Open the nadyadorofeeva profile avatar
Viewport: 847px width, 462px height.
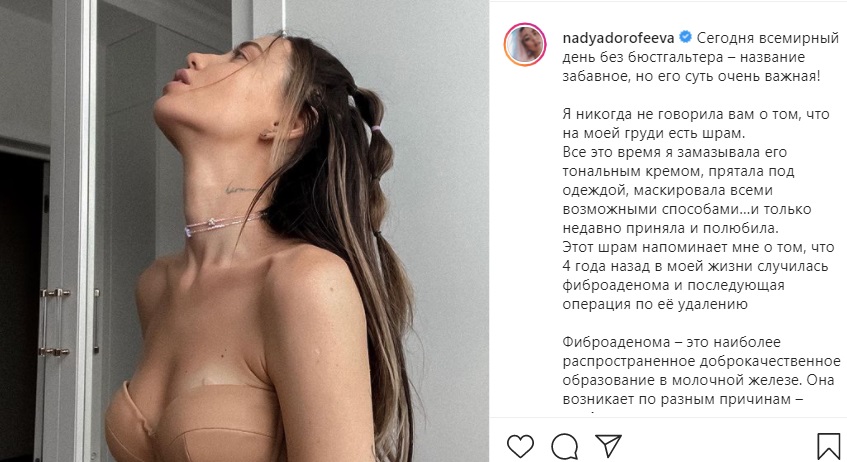point(525,45)
